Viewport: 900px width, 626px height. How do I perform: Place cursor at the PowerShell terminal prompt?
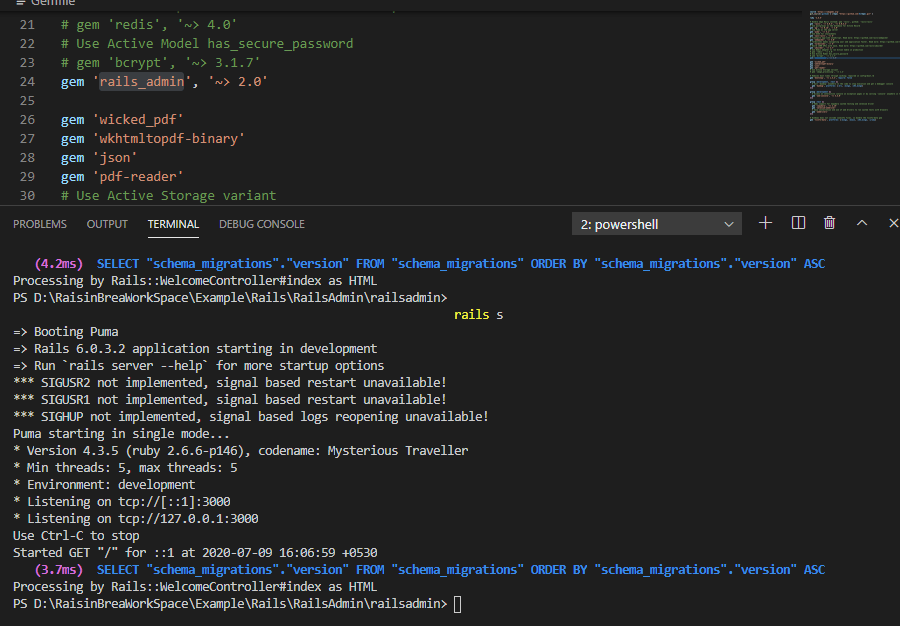pyautogui.click(x=458, y=603)
